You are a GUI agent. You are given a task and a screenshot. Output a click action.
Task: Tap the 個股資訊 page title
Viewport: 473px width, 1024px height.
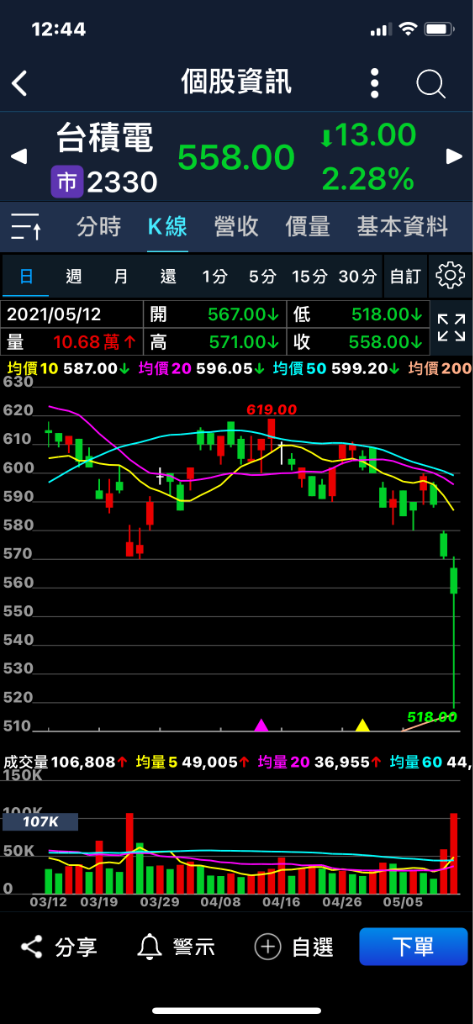[236, 83]
